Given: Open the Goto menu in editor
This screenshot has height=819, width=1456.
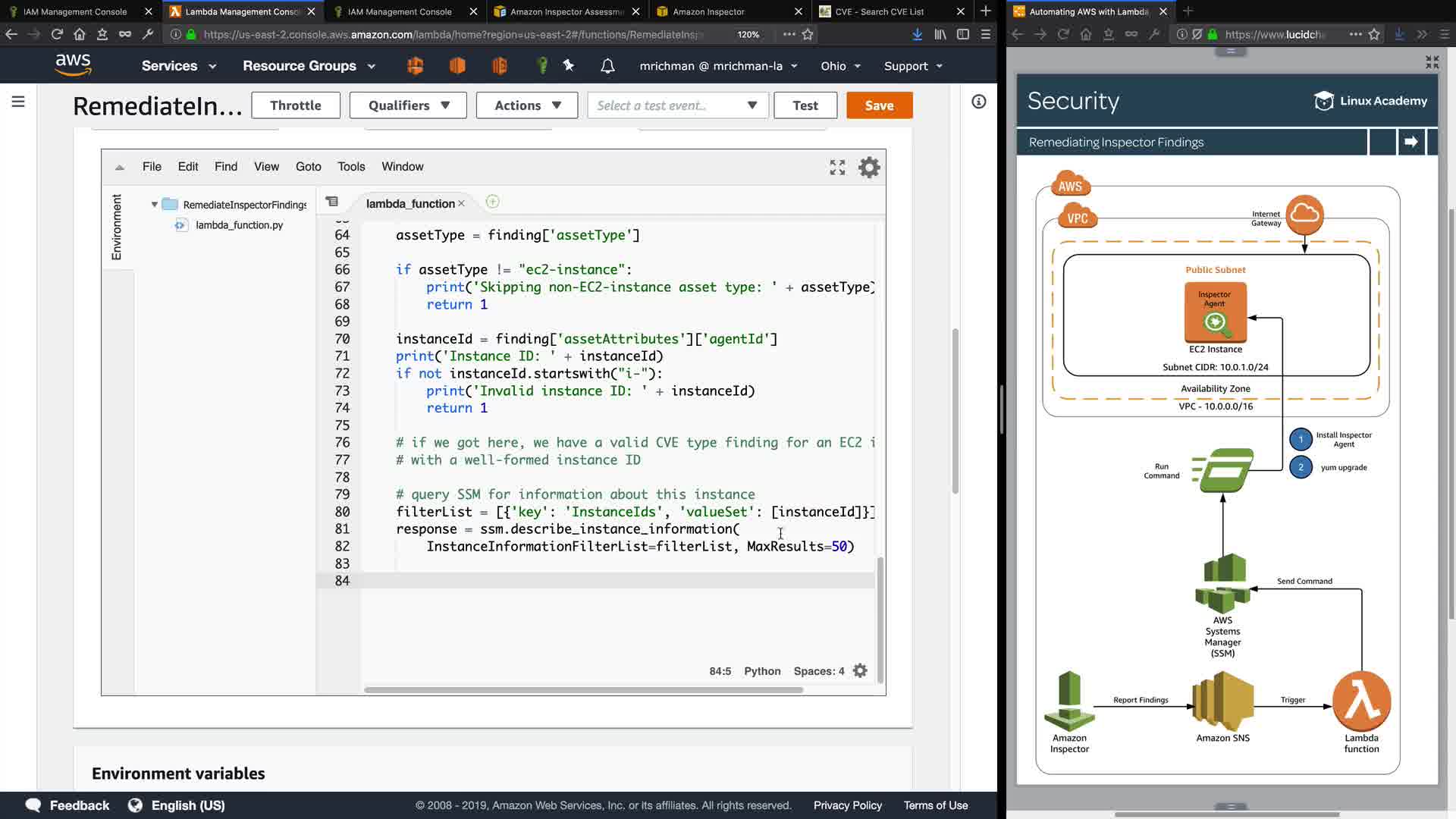Looking at the screenshot, I should [x=308, y=167].
